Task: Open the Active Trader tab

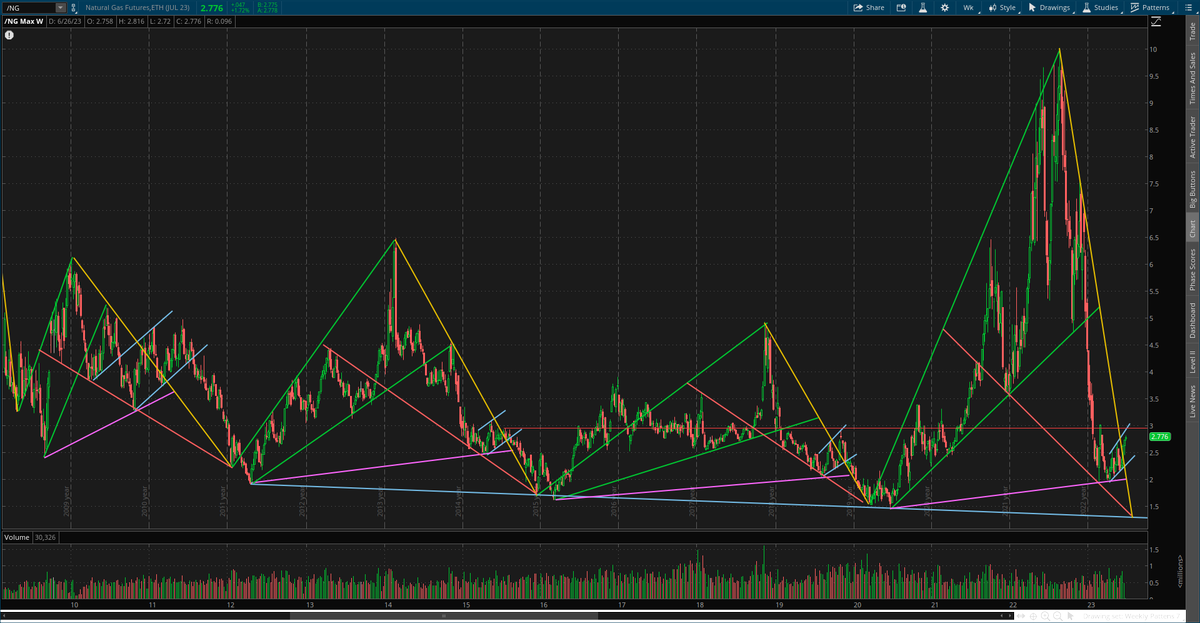Action: coord(1191,137)
